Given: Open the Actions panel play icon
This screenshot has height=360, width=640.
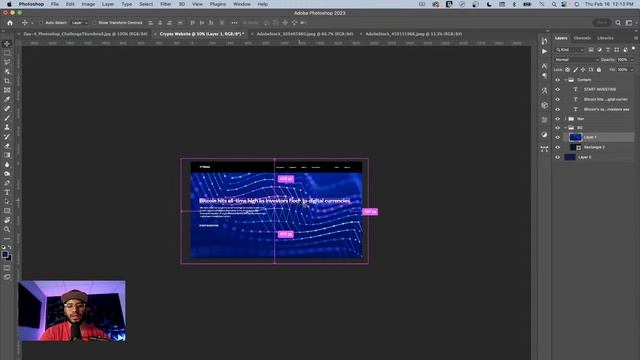Looking at the screenshot, I should [x=544, y=51].
